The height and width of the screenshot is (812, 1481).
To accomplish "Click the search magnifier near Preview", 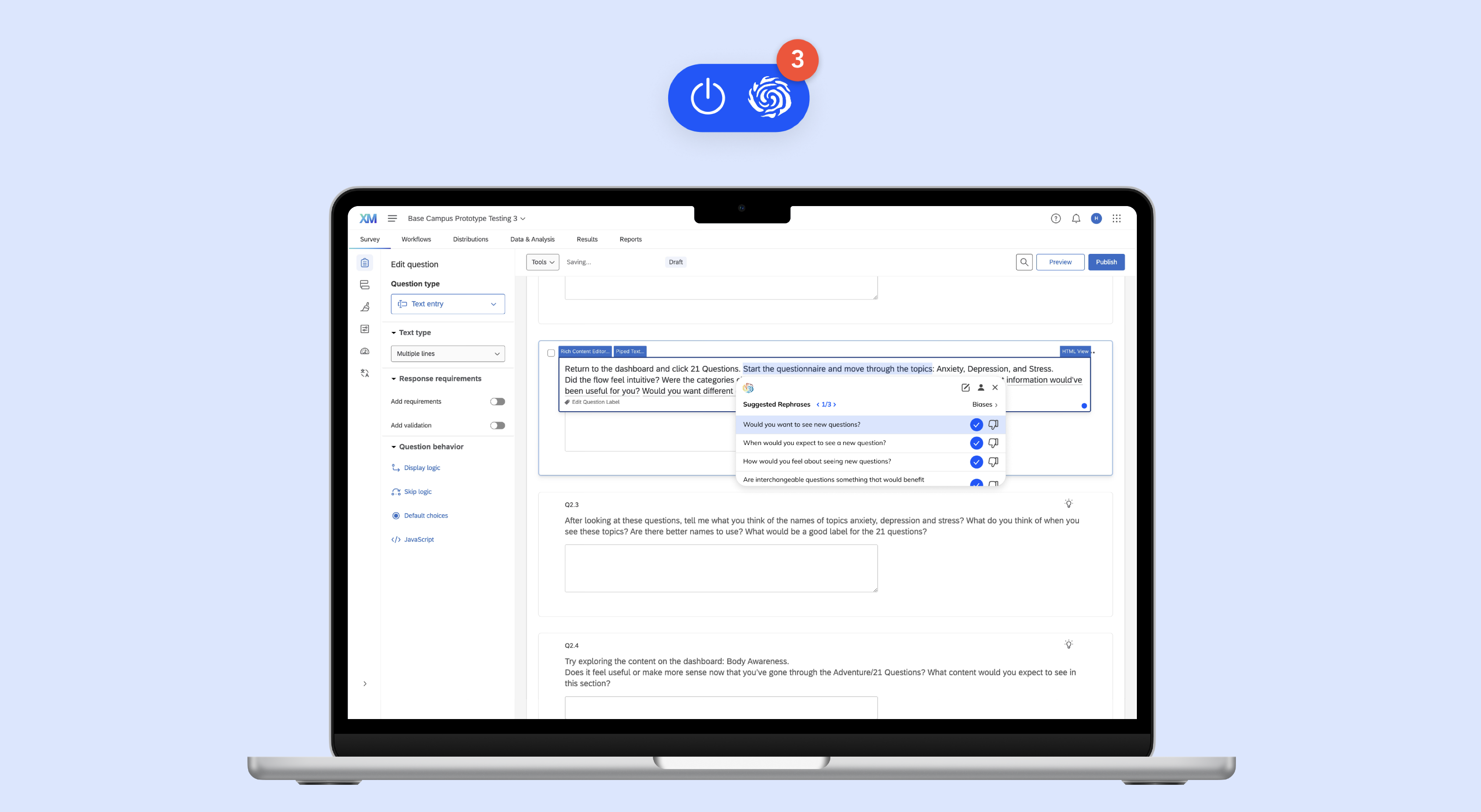I will coord(1024,262).
